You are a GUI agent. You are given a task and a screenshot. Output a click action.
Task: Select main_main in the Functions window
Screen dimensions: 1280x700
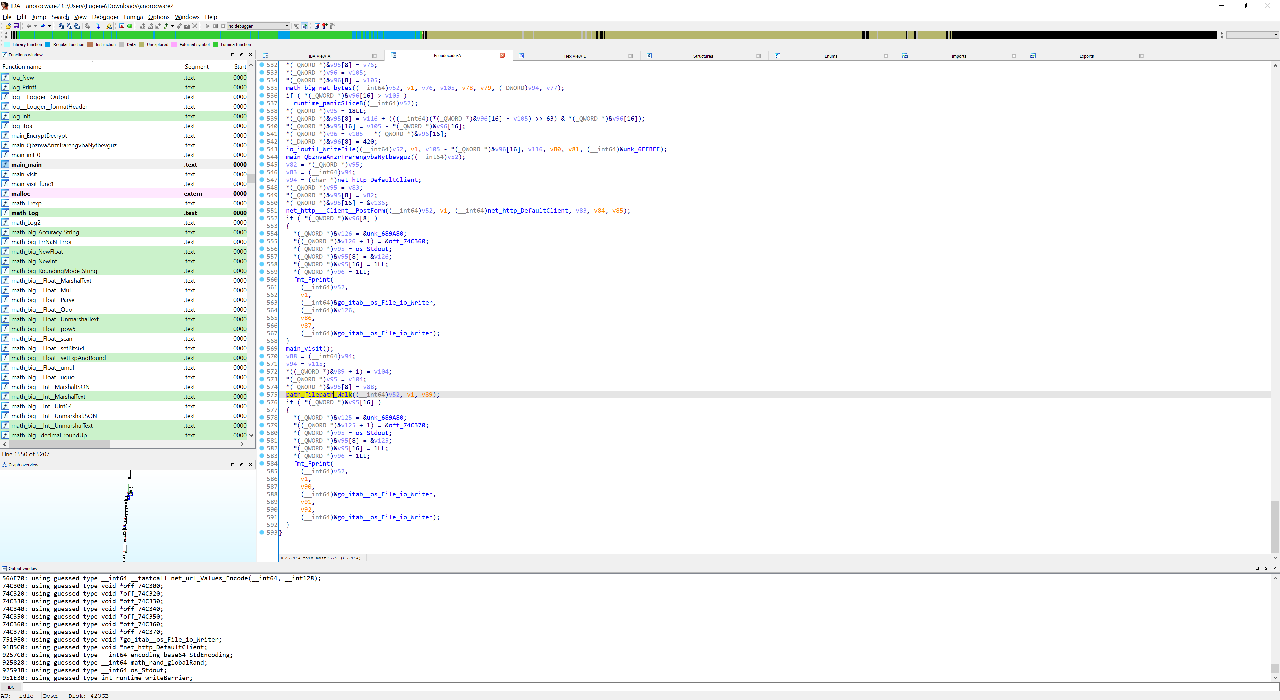pos(40,163)
